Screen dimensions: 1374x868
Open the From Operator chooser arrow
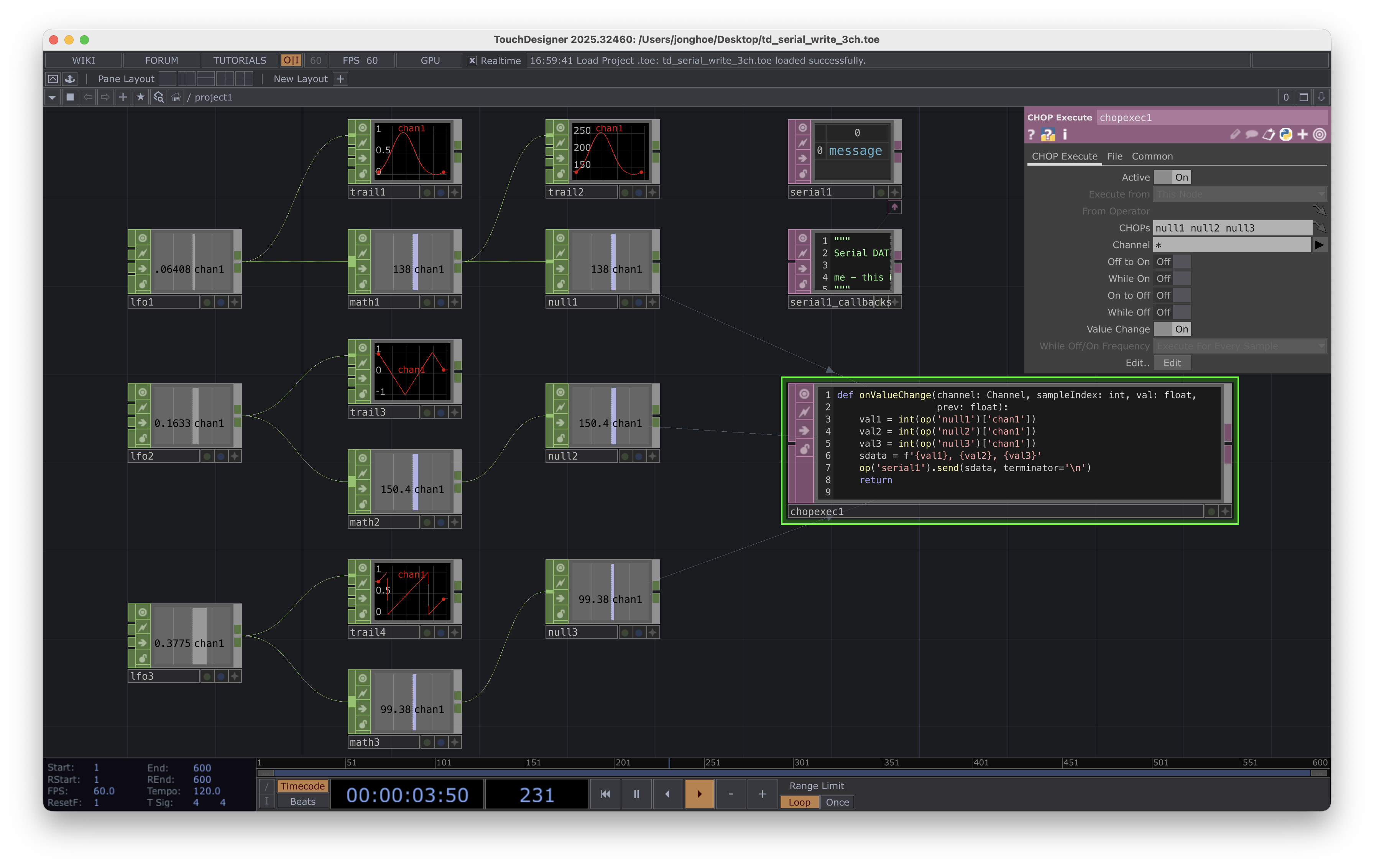(x=1319, y=210)
